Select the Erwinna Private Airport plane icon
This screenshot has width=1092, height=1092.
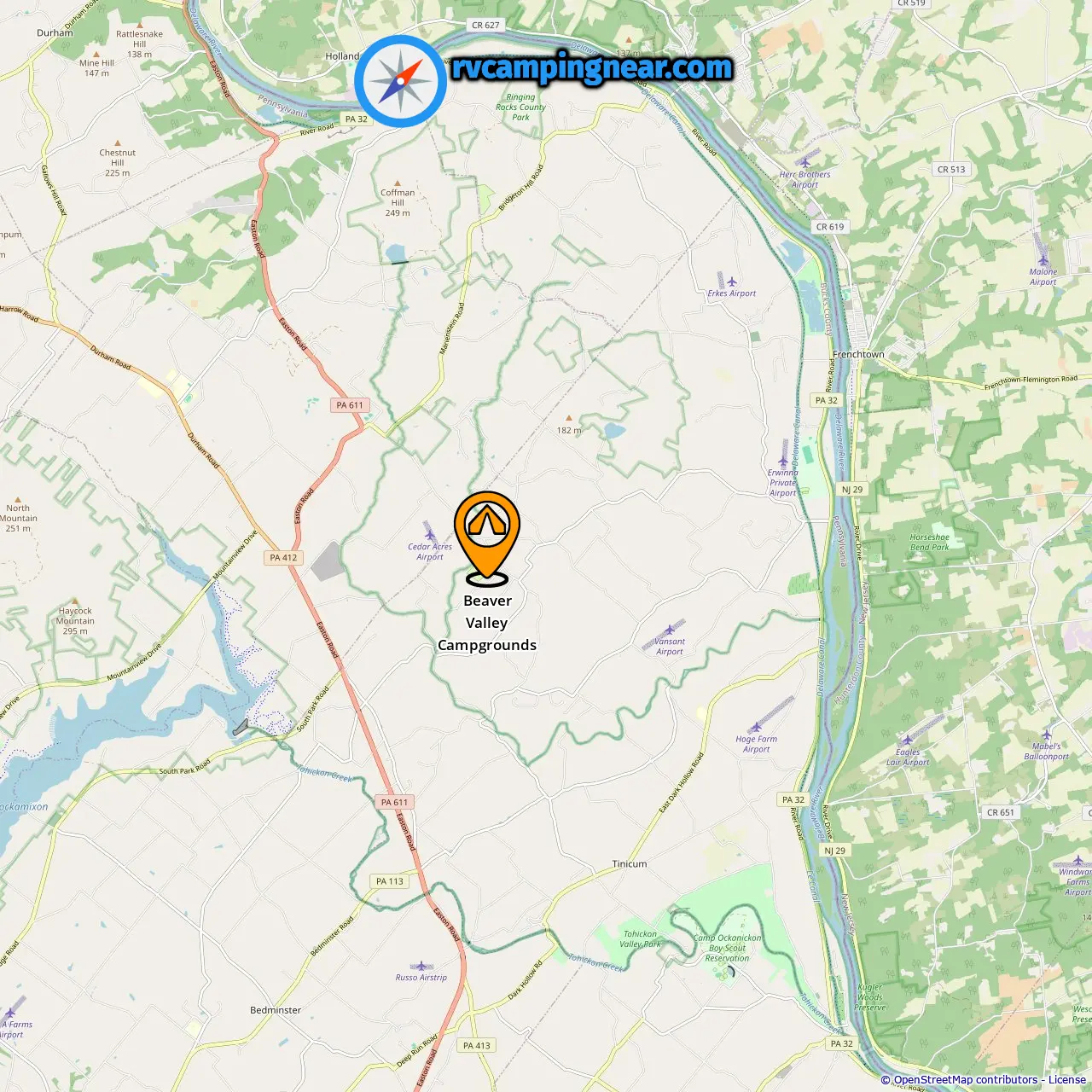(782, 461)
